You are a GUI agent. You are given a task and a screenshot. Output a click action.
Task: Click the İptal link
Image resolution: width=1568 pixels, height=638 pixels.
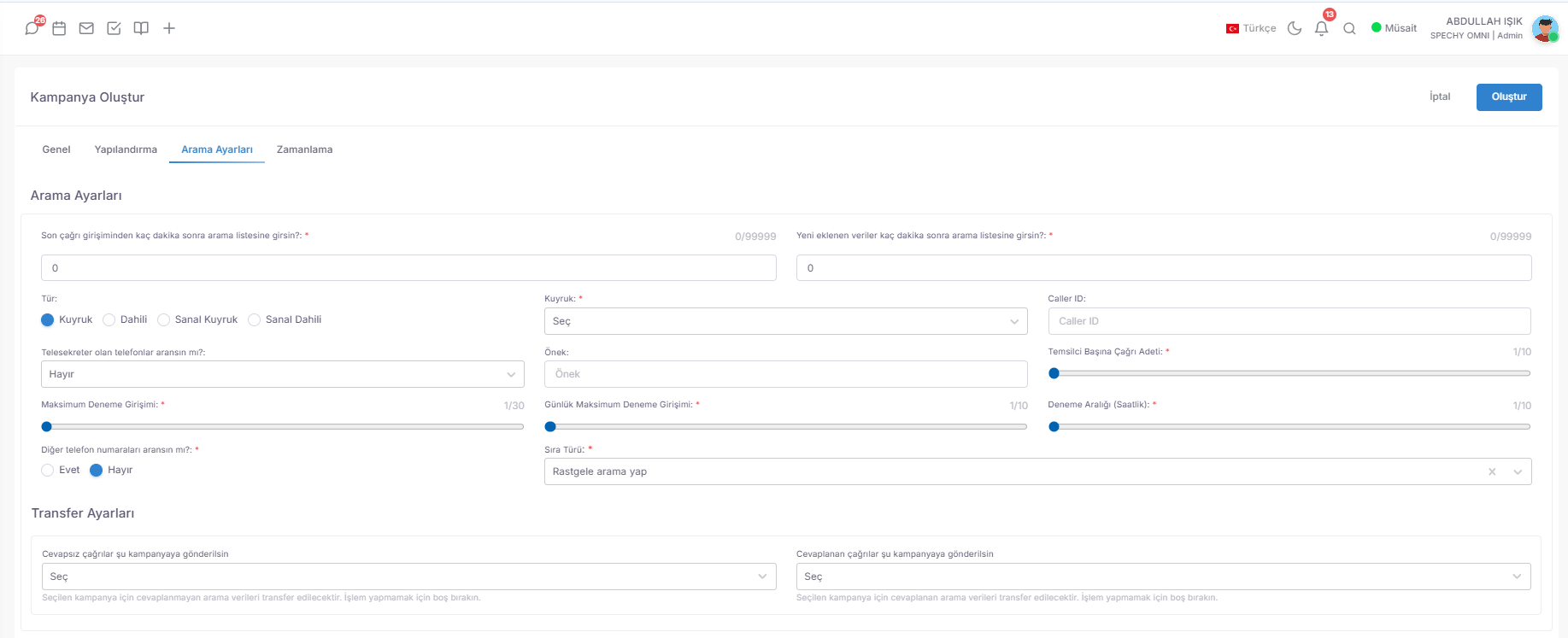point(1440,97)
